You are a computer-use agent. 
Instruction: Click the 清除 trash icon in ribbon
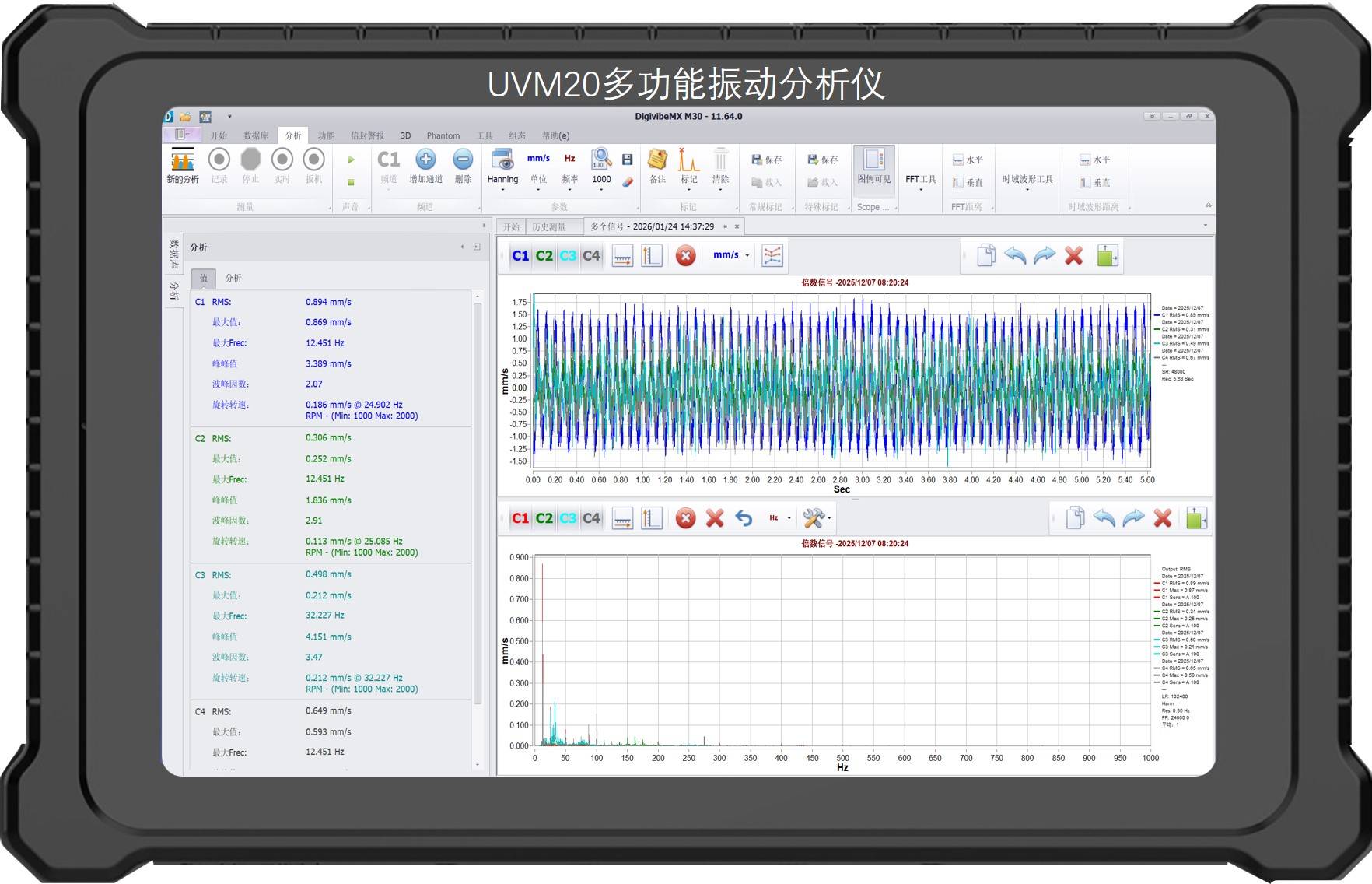click(720, 160)
